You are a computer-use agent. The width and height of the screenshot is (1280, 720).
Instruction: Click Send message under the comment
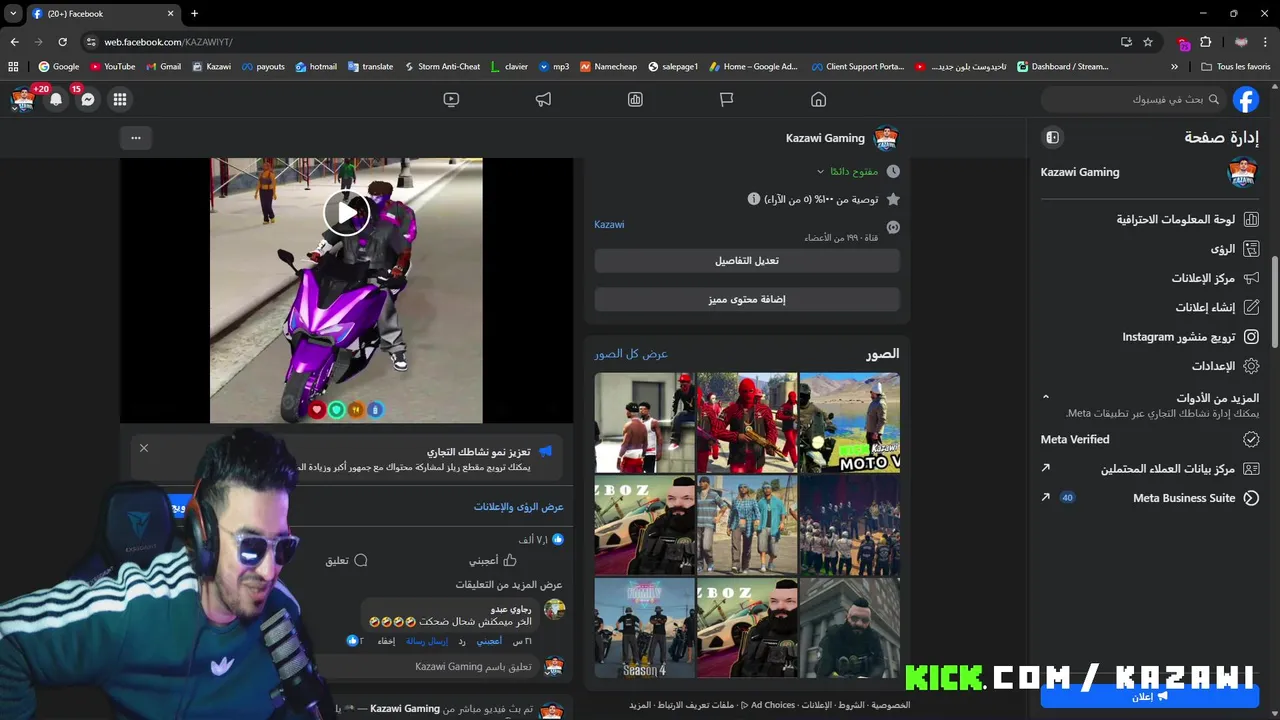click(426, 640)
